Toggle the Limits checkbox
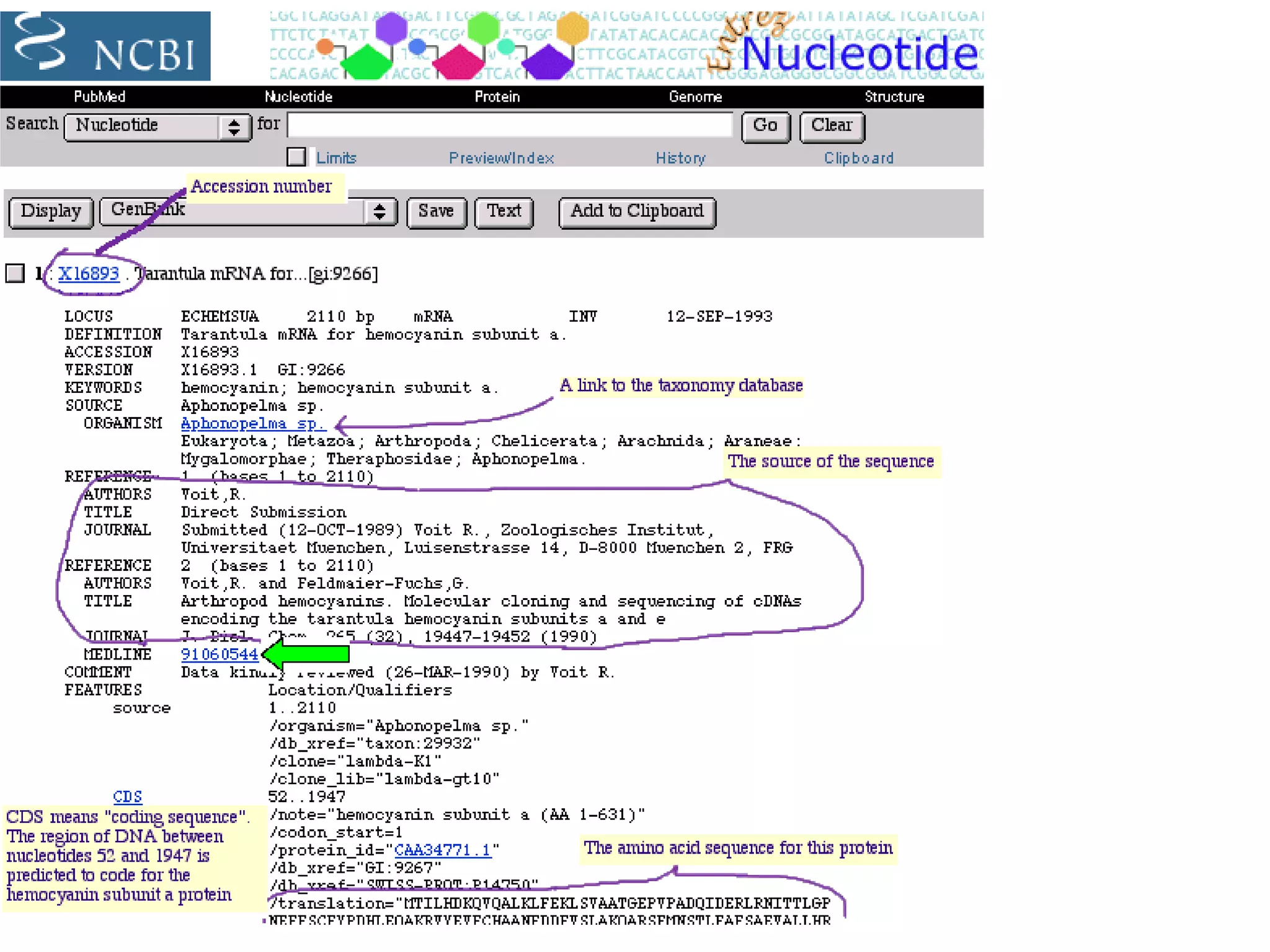Screen dimensions: 1270x952 coord(296,157)
